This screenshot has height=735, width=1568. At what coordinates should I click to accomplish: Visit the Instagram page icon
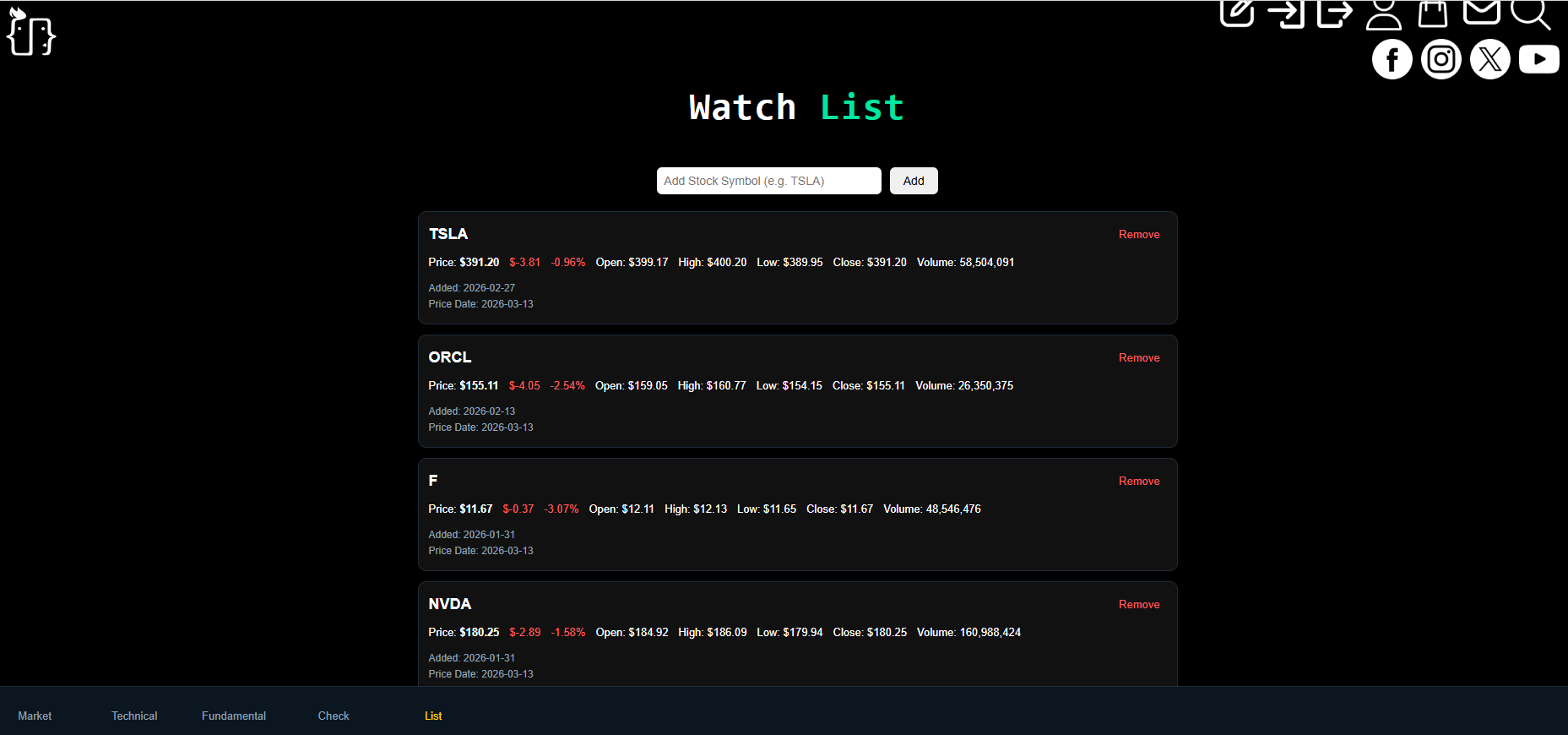tap(1441, 59)
